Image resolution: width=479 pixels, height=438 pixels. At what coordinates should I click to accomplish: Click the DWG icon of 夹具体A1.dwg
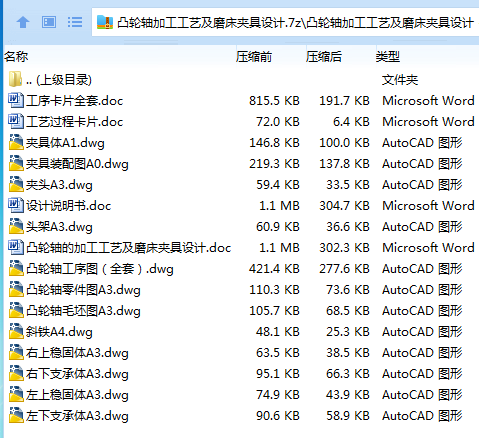pos(16,142)
